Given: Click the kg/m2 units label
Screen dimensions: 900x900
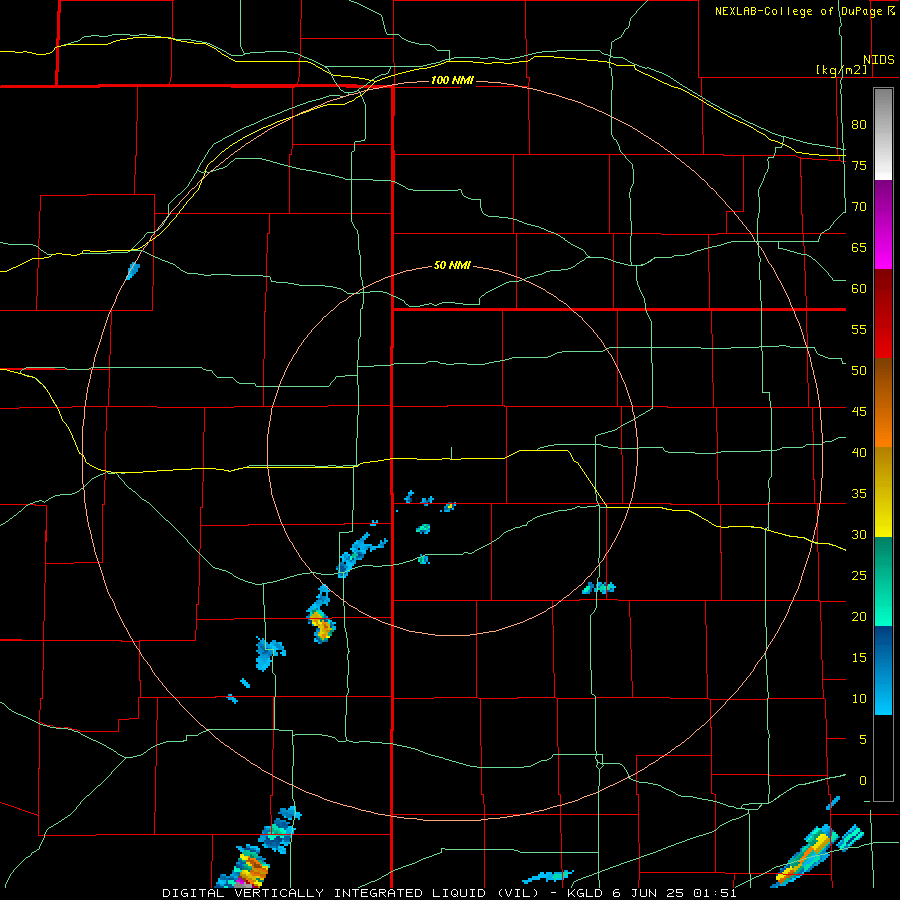Looking at the screenshot, I should [841, 70].
